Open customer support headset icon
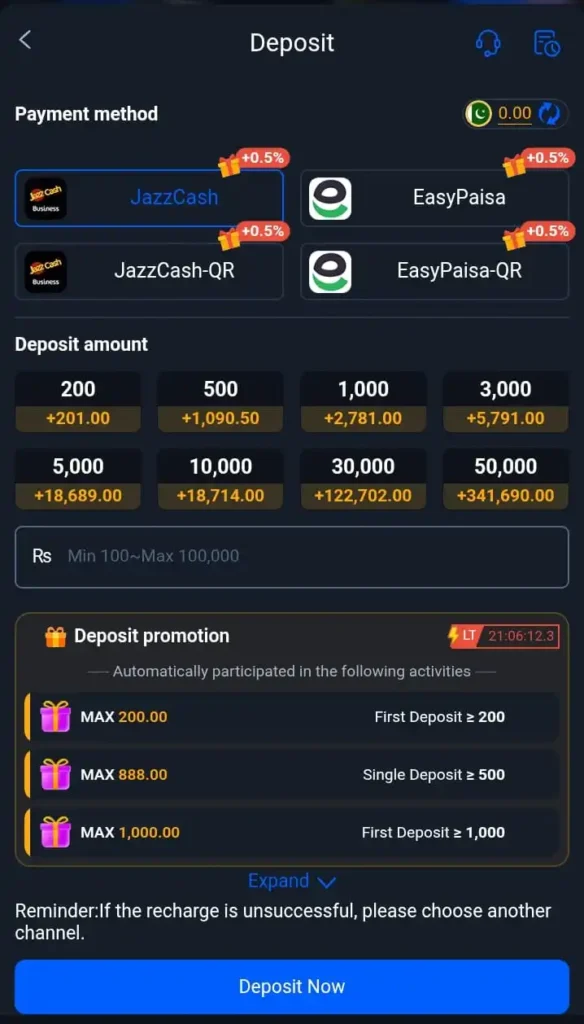 (488, 43)
